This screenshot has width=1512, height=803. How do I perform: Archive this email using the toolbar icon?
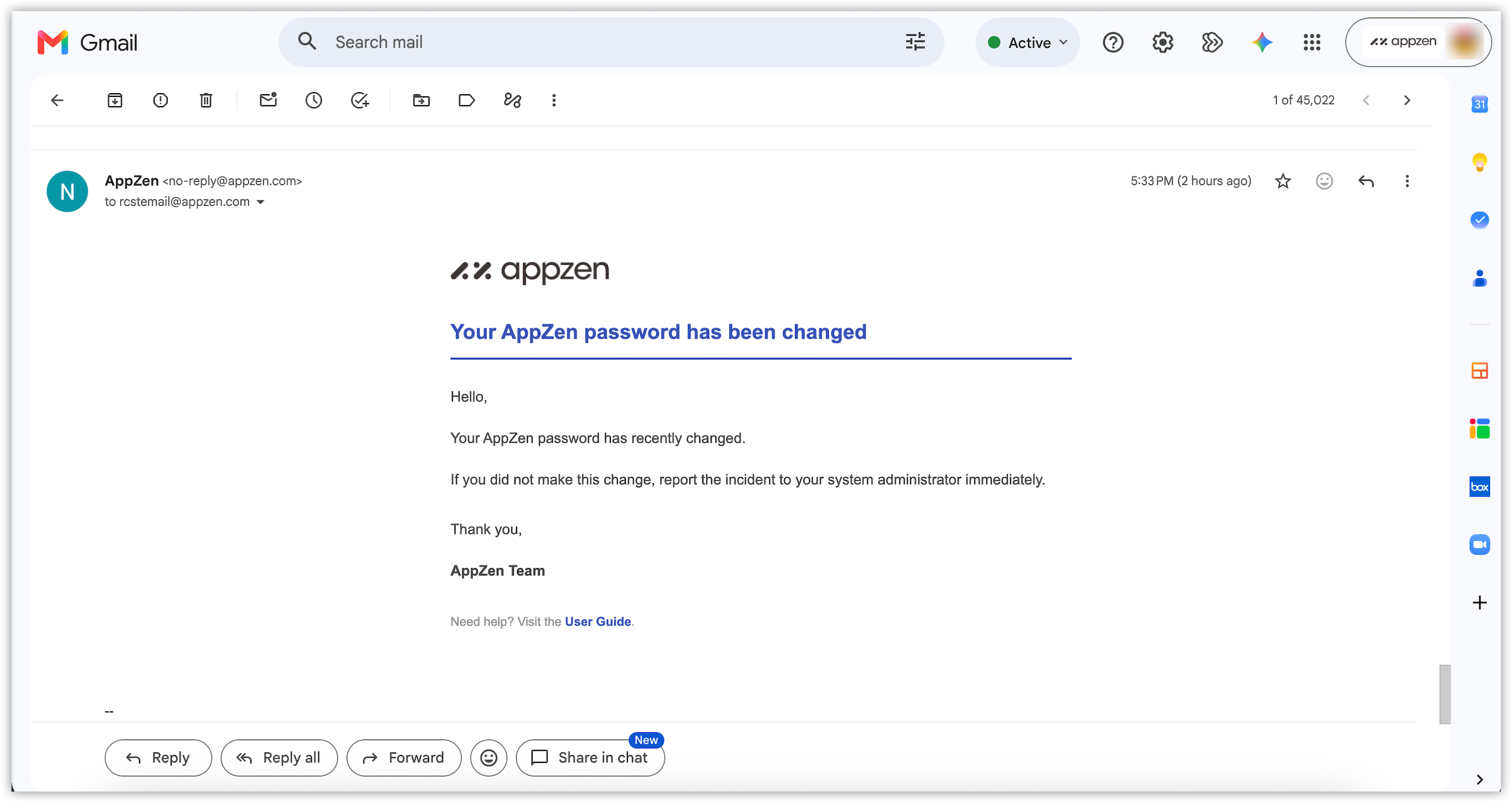[115, 101]
